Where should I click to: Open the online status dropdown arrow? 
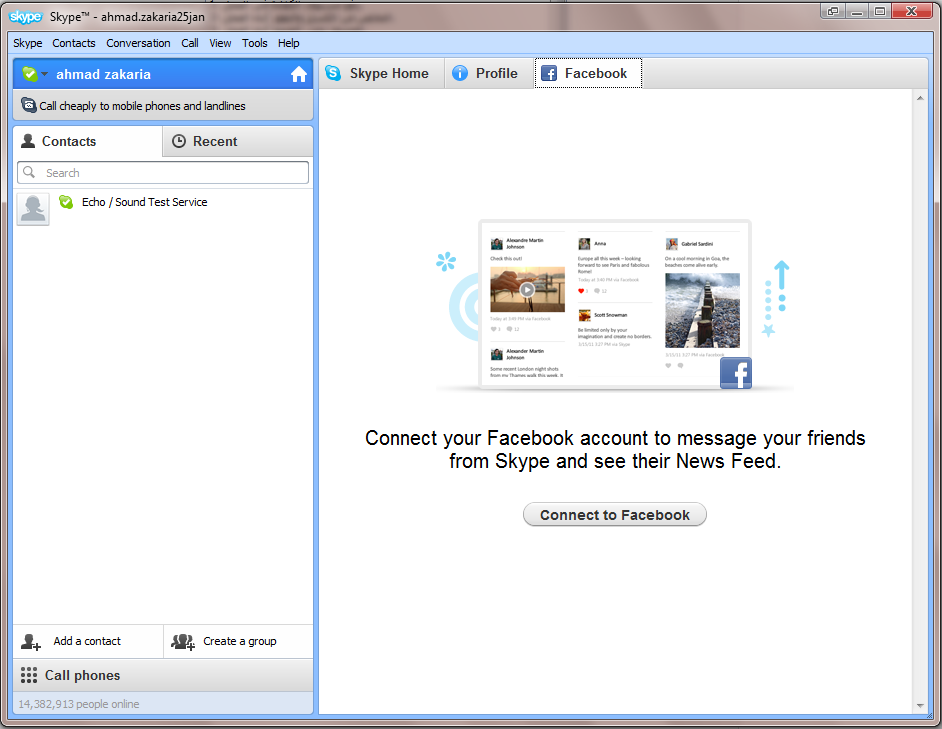[x=44, y=74]
